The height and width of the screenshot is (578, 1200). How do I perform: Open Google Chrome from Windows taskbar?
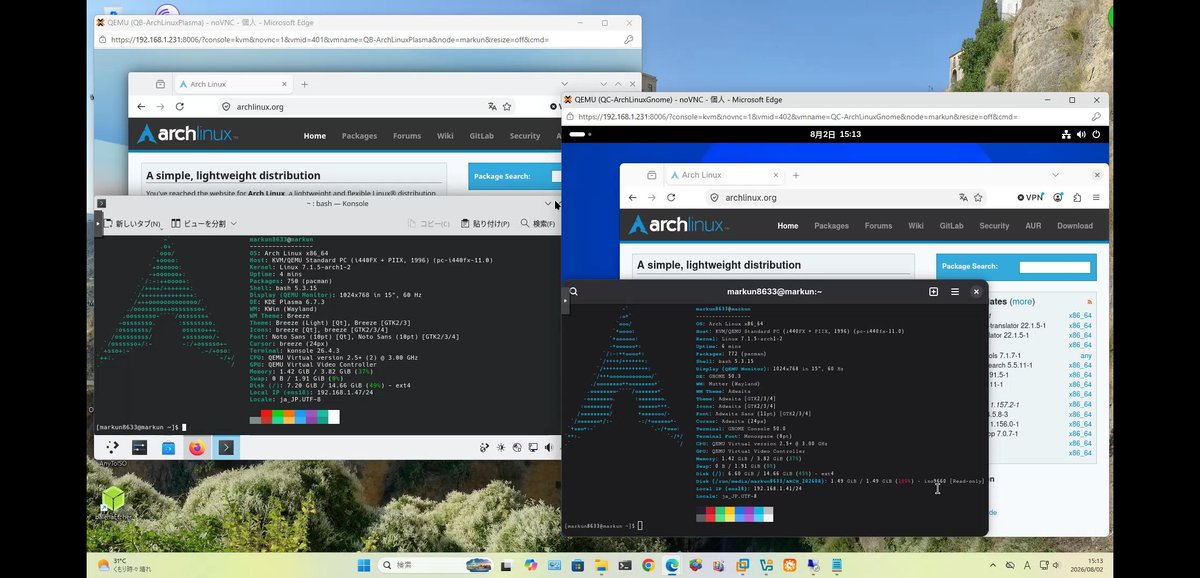[x=647, y=566]
